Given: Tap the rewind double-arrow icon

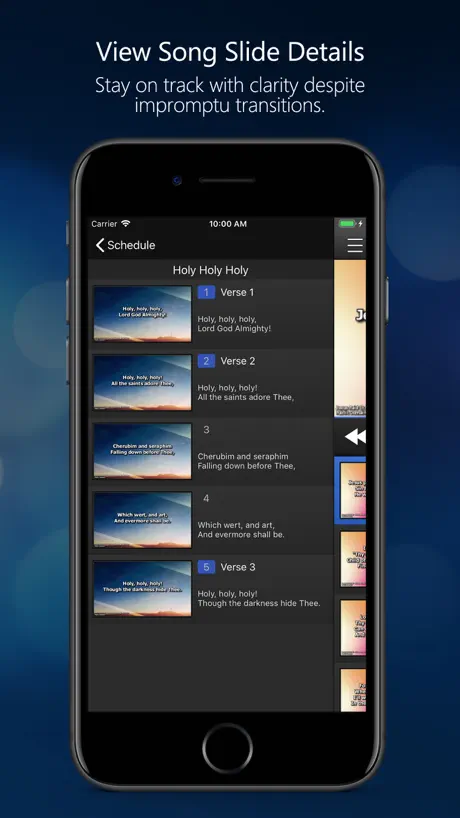Looking at the screenshot, I should [356, 437].
